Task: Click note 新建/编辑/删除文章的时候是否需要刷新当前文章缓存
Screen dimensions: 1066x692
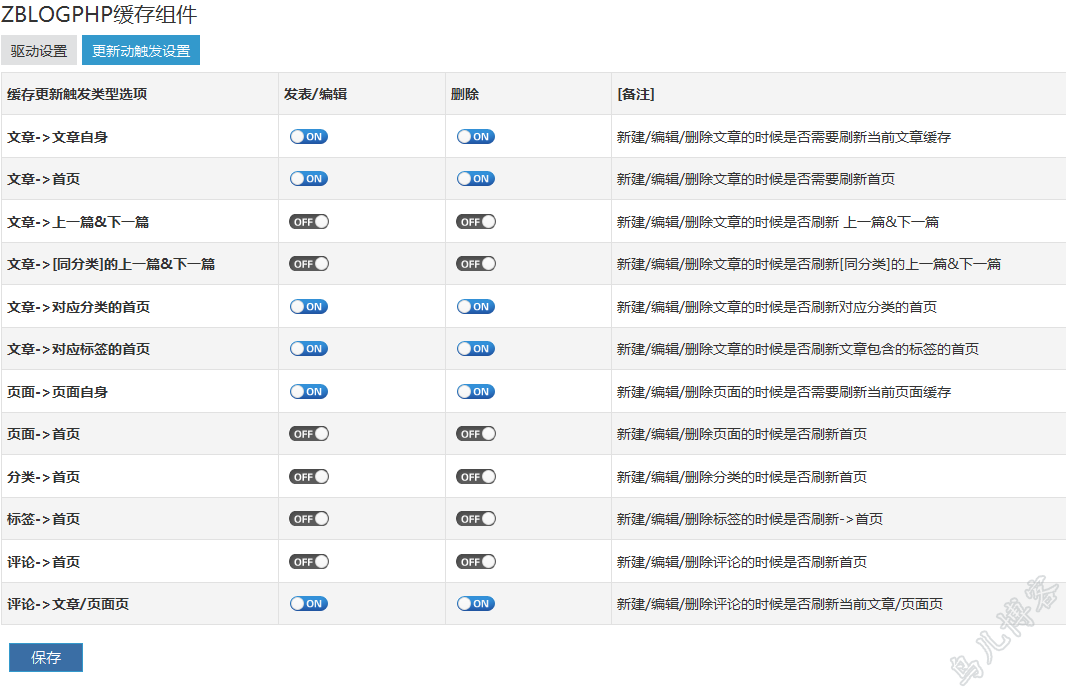Action: point(784,137)
